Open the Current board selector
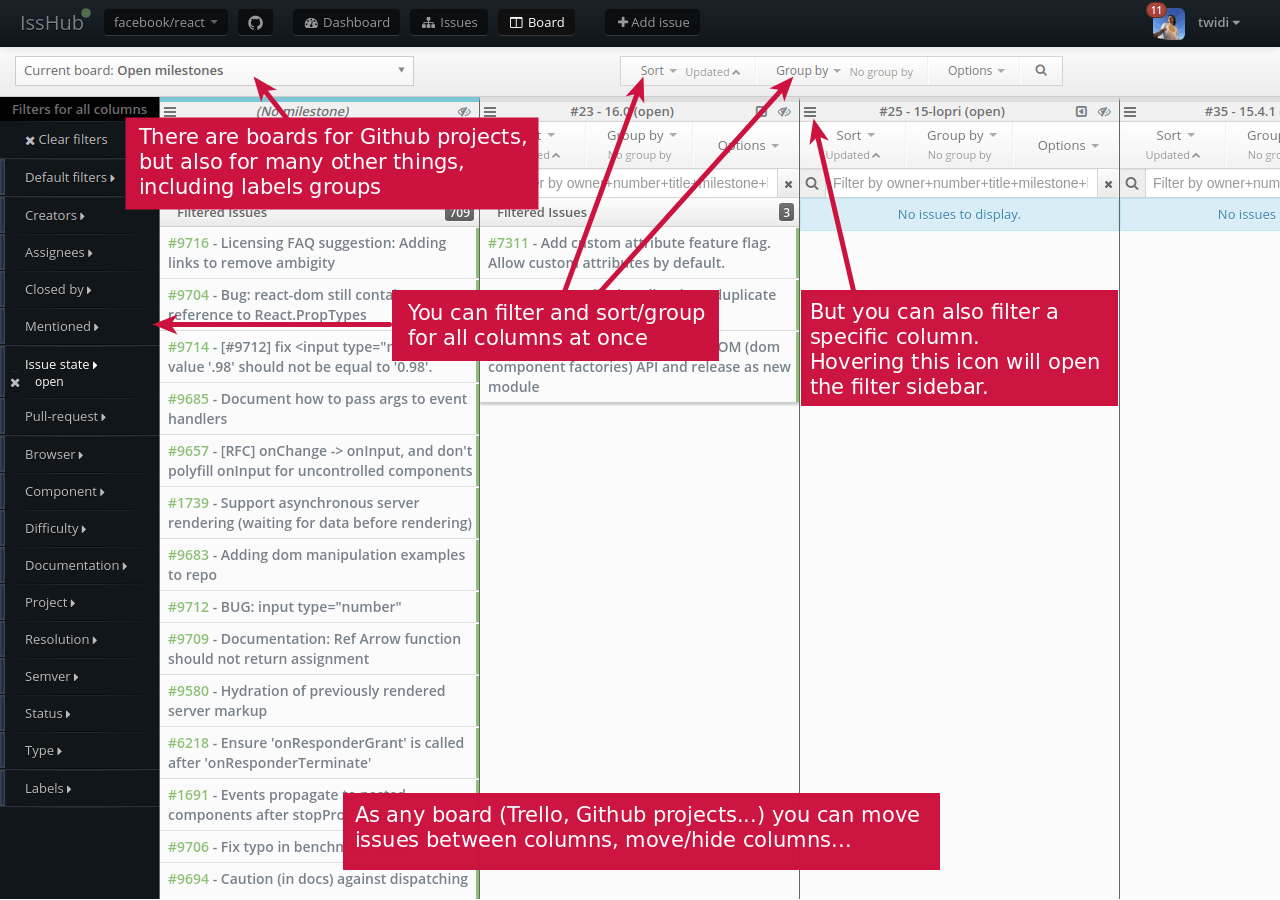 (214, 71)
